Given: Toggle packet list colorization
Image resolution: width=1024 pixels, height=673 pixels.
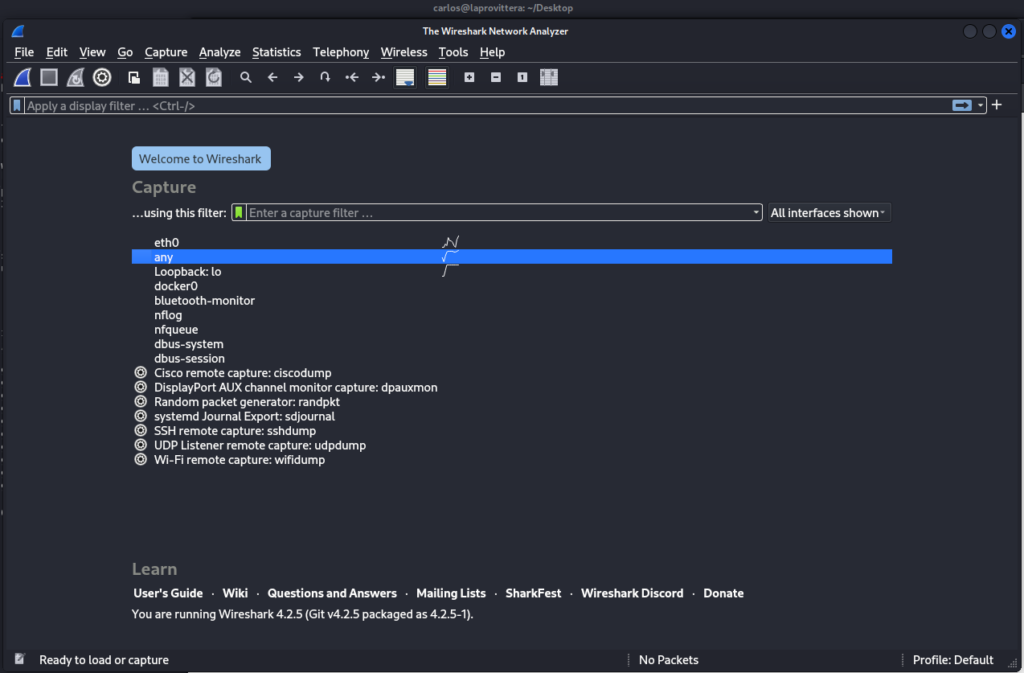Looking at the screenshot, I should point(437,77).
